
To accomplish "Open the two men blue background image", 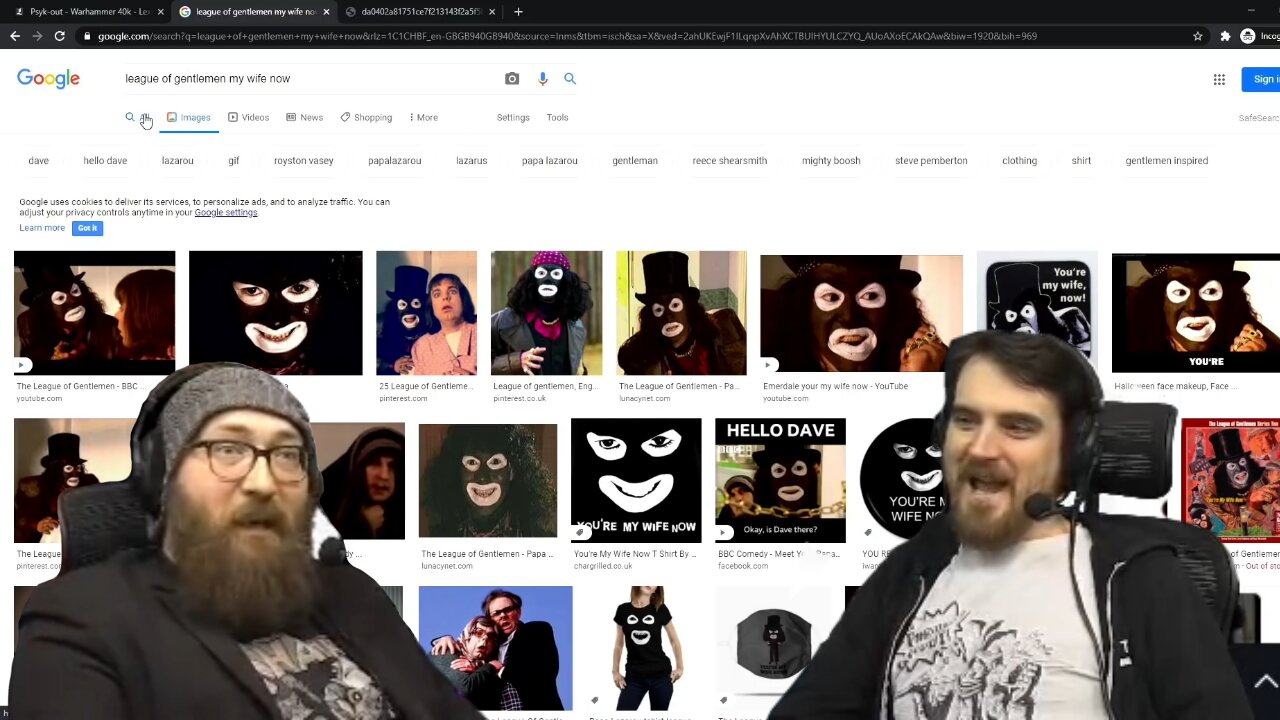I will [x=495, y=648].
